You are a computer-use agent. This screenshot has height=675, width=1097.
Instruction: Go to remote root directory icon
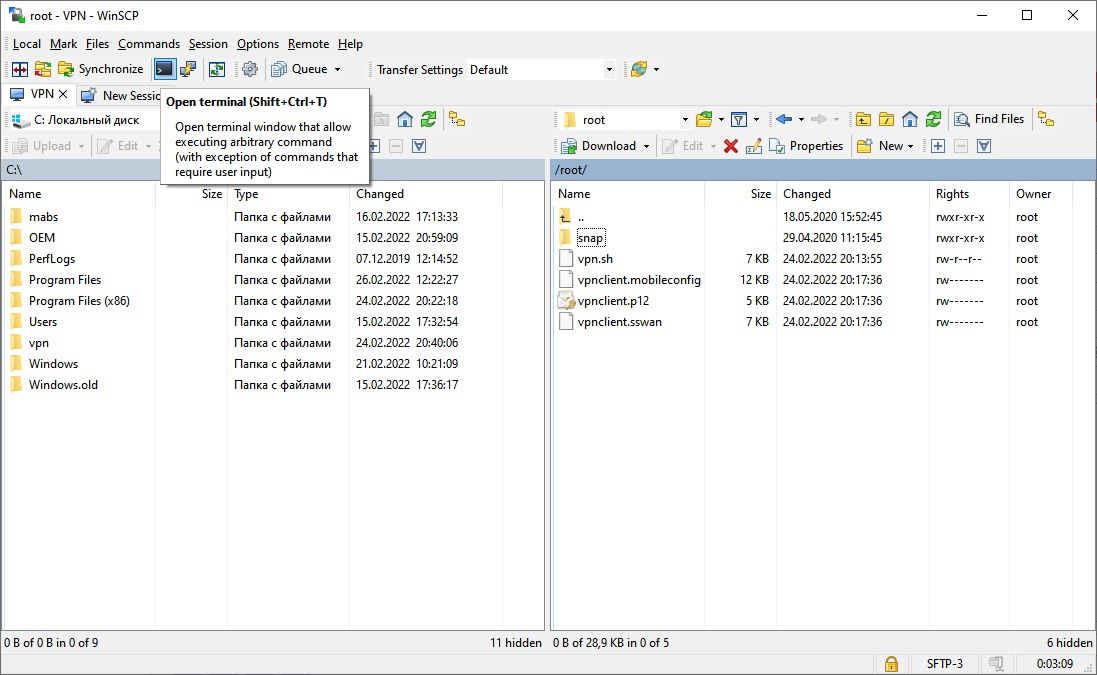(886, 120)
